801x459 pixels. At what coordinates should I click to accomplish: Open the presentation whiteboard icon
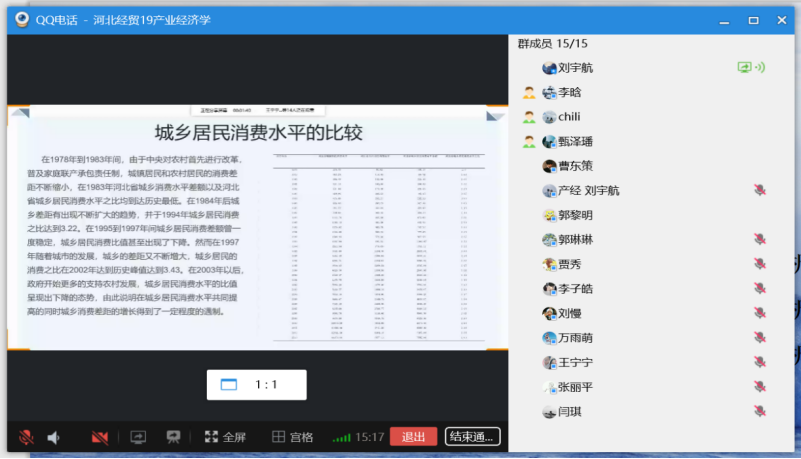173,437
